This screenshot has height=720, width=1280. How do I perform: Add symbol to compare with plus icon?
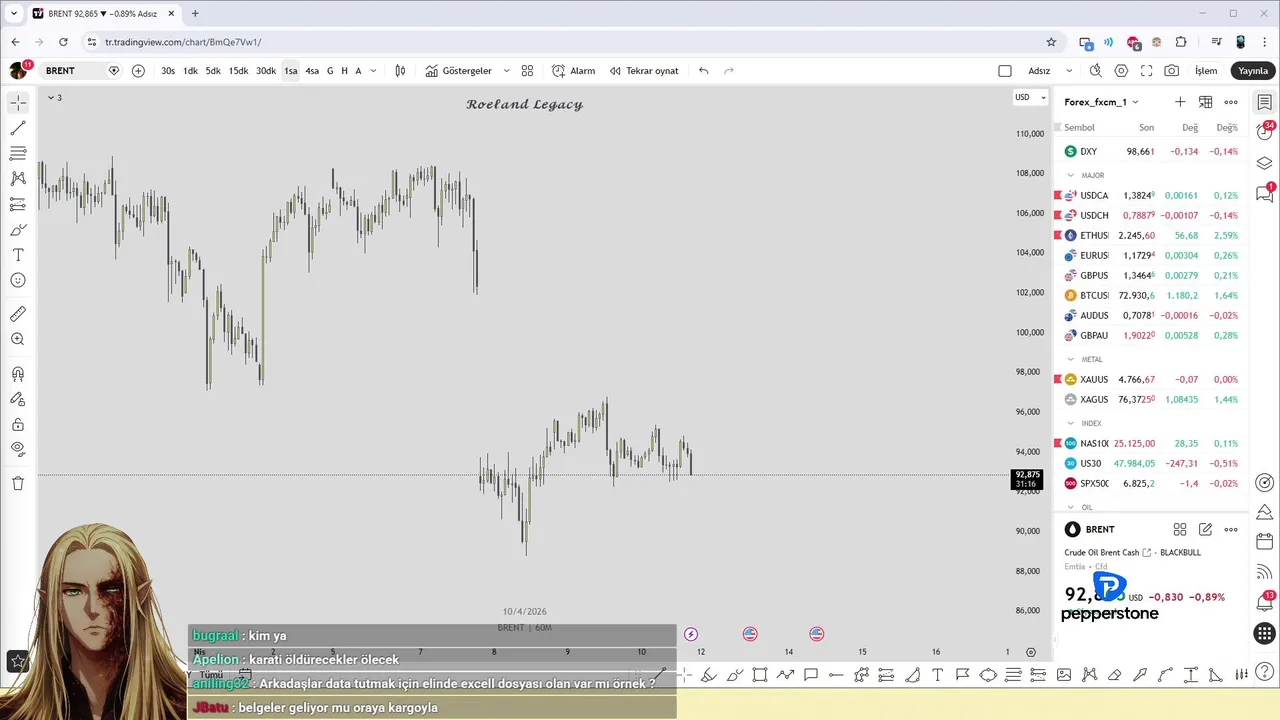pyautogui.click(x=138, y=71)
